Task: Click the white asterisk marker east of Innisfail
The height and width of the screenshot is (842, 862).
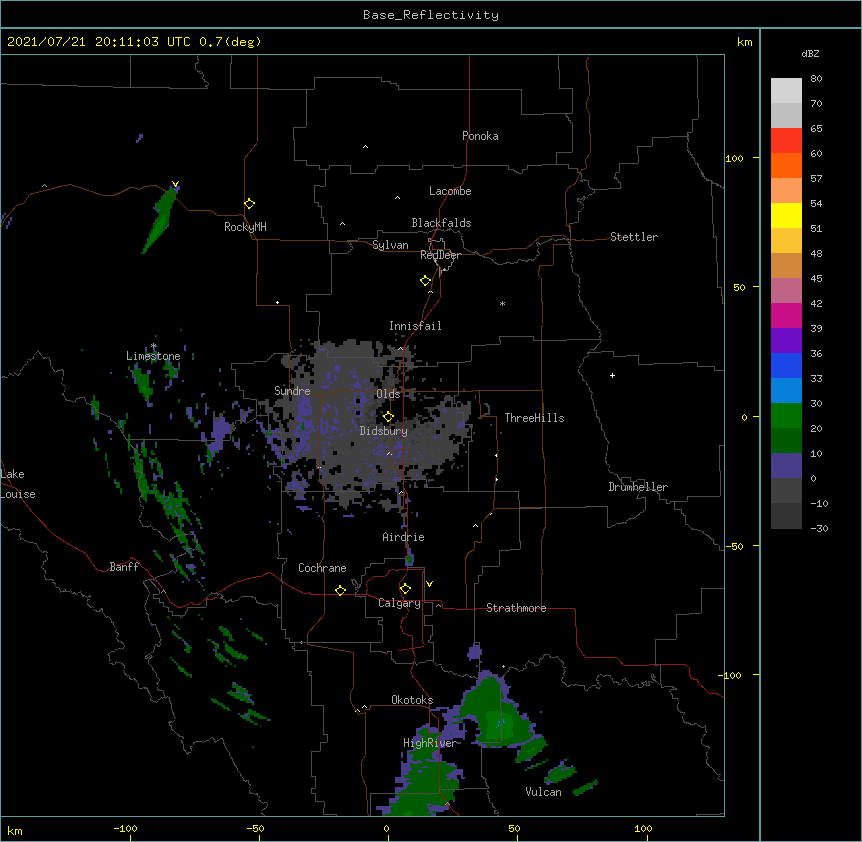Action: (x=502, y=304)
